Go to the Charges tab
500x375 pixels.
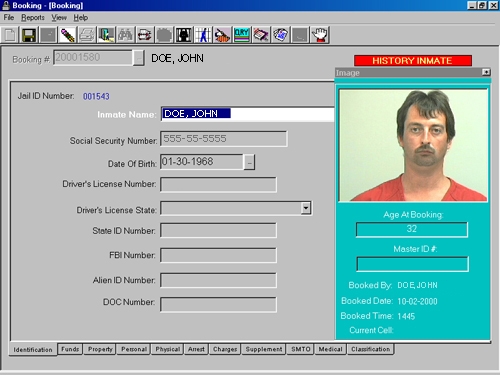225,349
